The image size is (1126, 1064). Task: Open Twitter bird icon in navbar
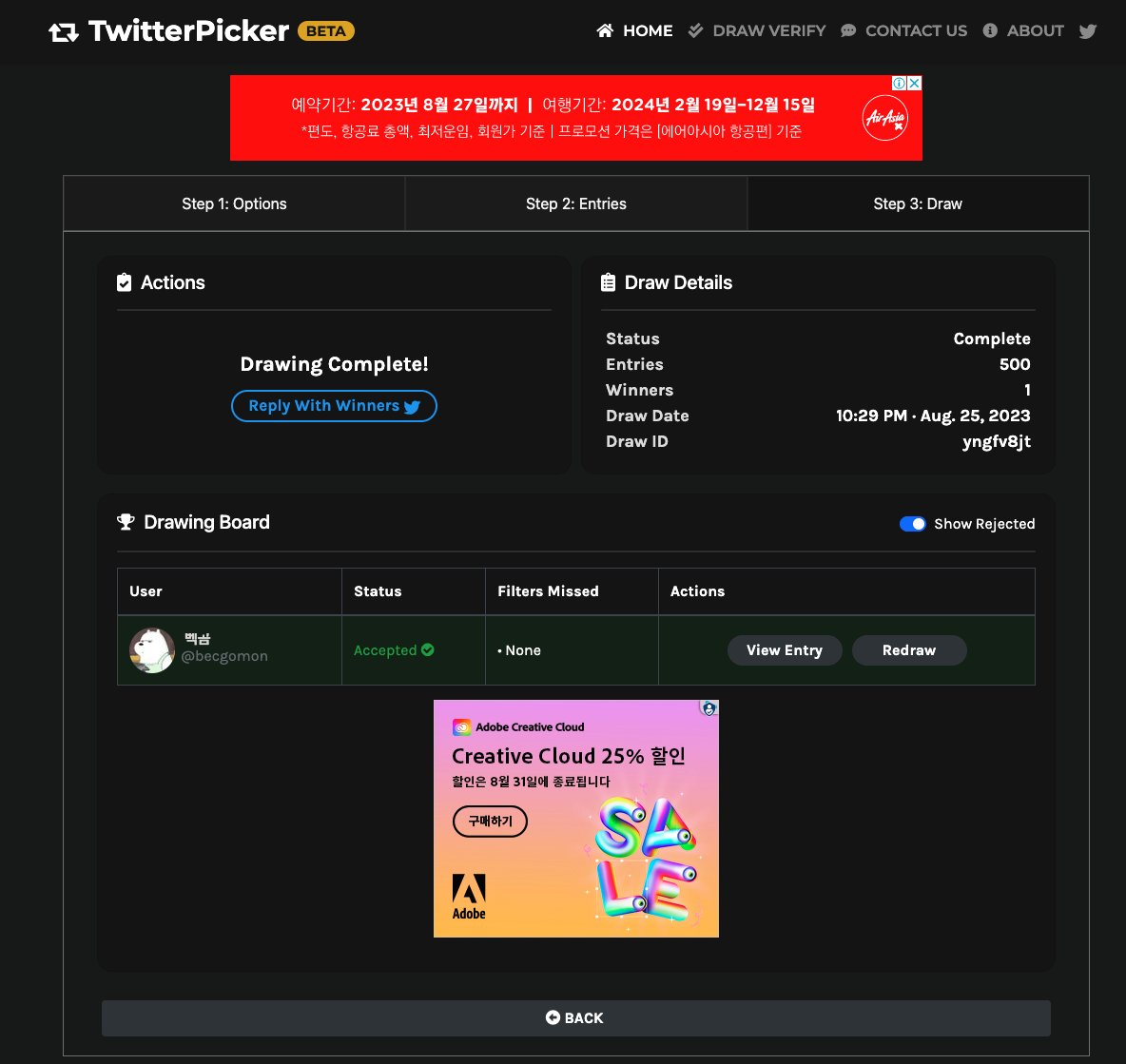[x=1087, y=30]
